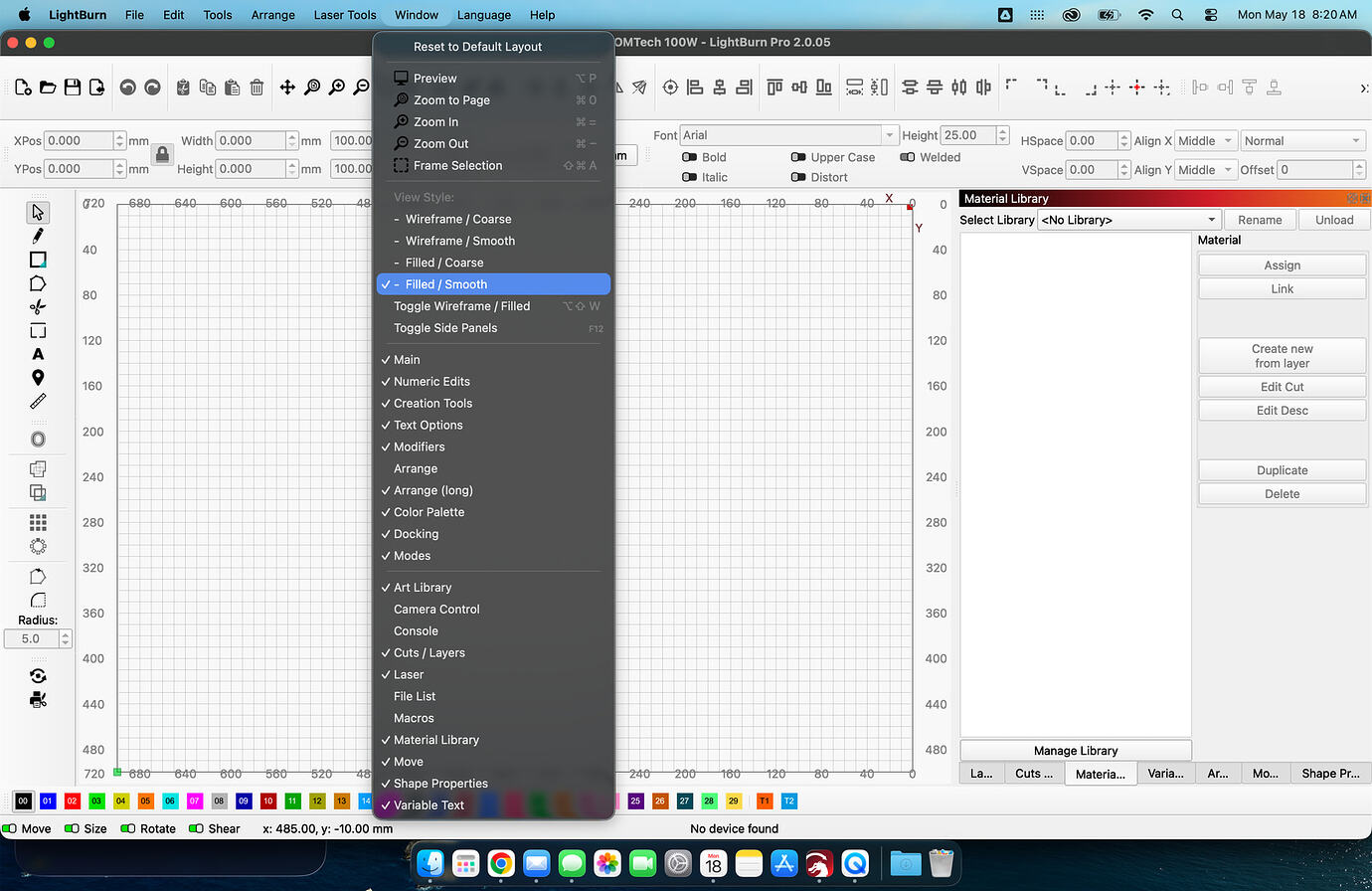Pick the Measure ruler tool
This screenshot has width=1372, height=891.
(38, 402)
